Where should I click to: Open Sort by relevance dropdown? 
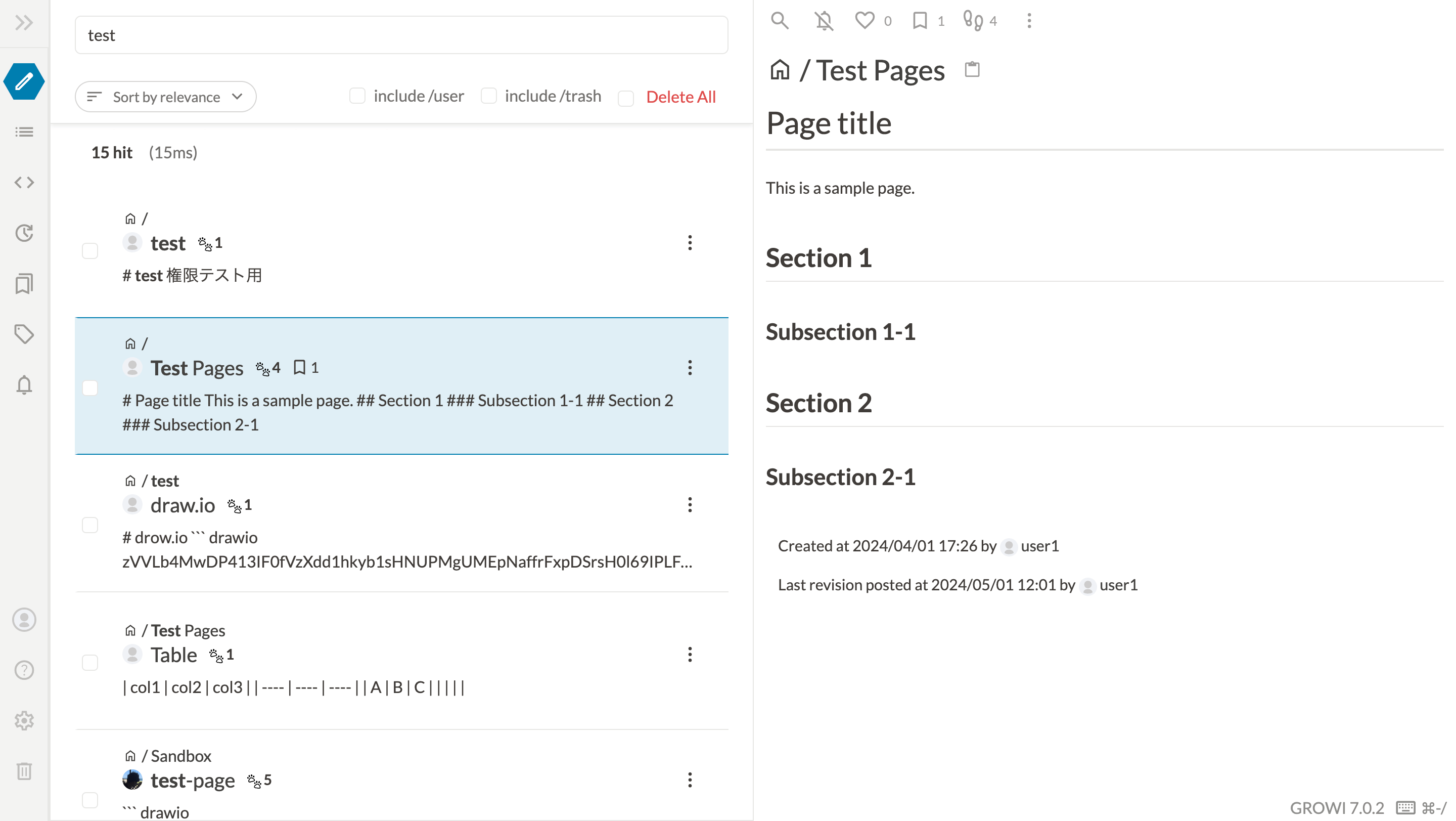(x=166, y=97)
